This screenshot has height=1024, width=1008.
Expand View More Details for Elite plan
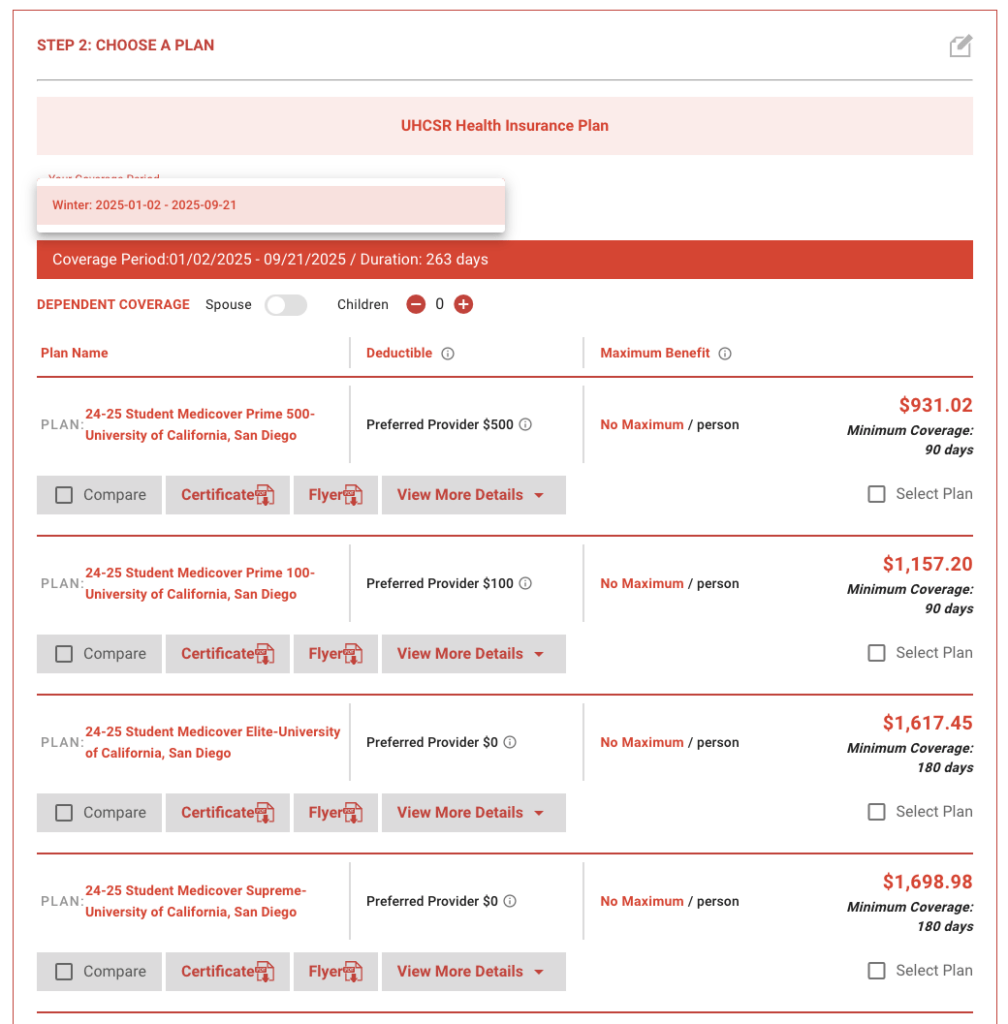(473, 812)
